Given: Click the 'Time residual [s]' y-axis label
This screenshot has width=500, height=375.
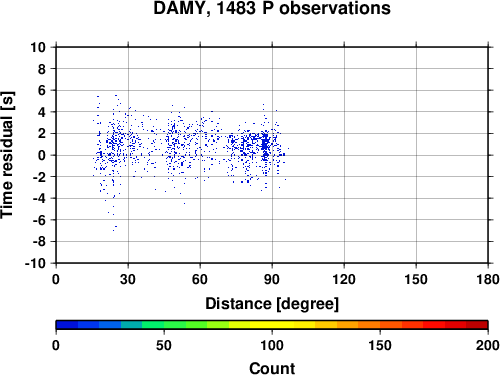Looking at the screenshot, I should point(7,155).
